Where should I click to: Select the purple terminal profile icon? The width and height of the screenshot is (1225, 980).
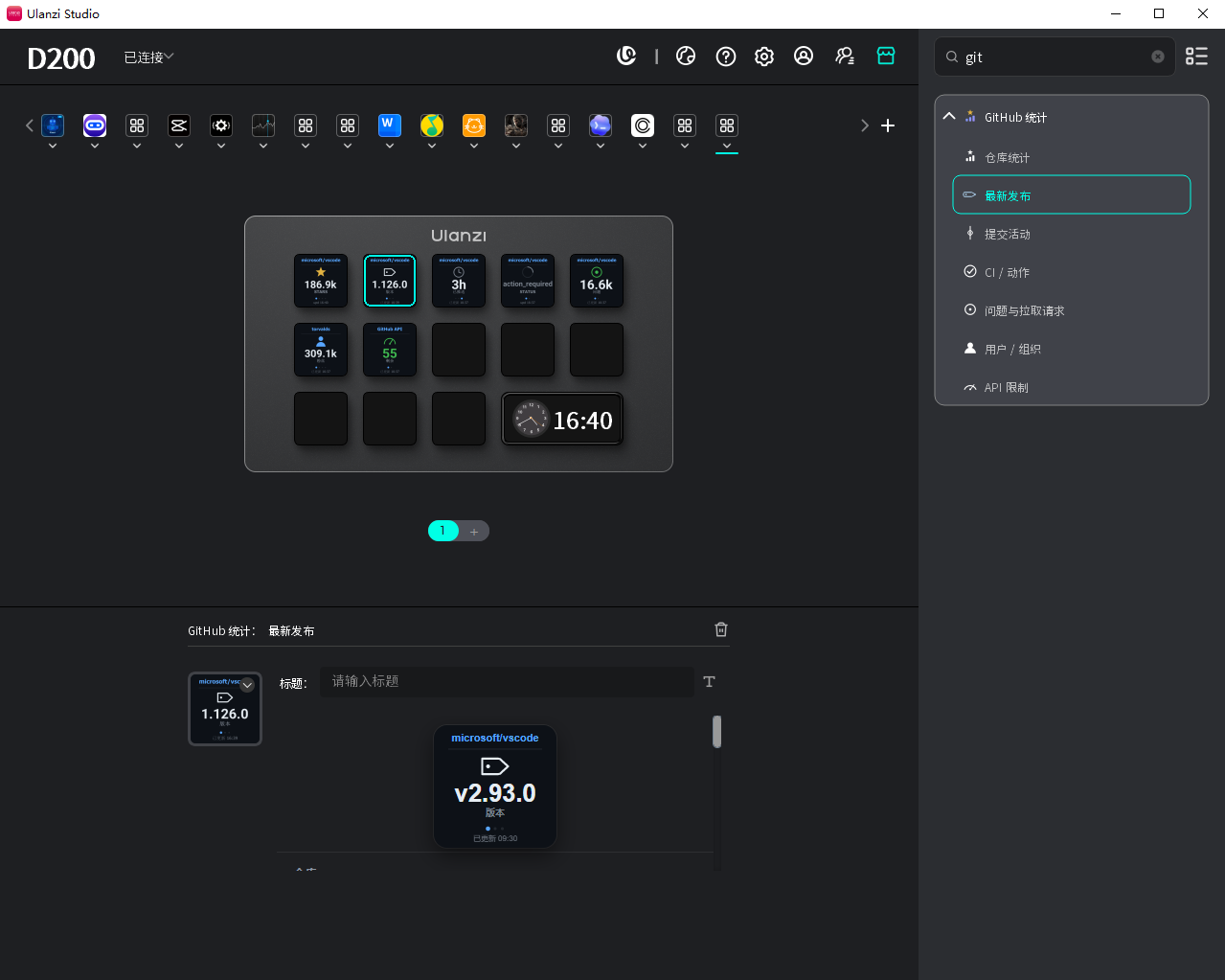601,125
